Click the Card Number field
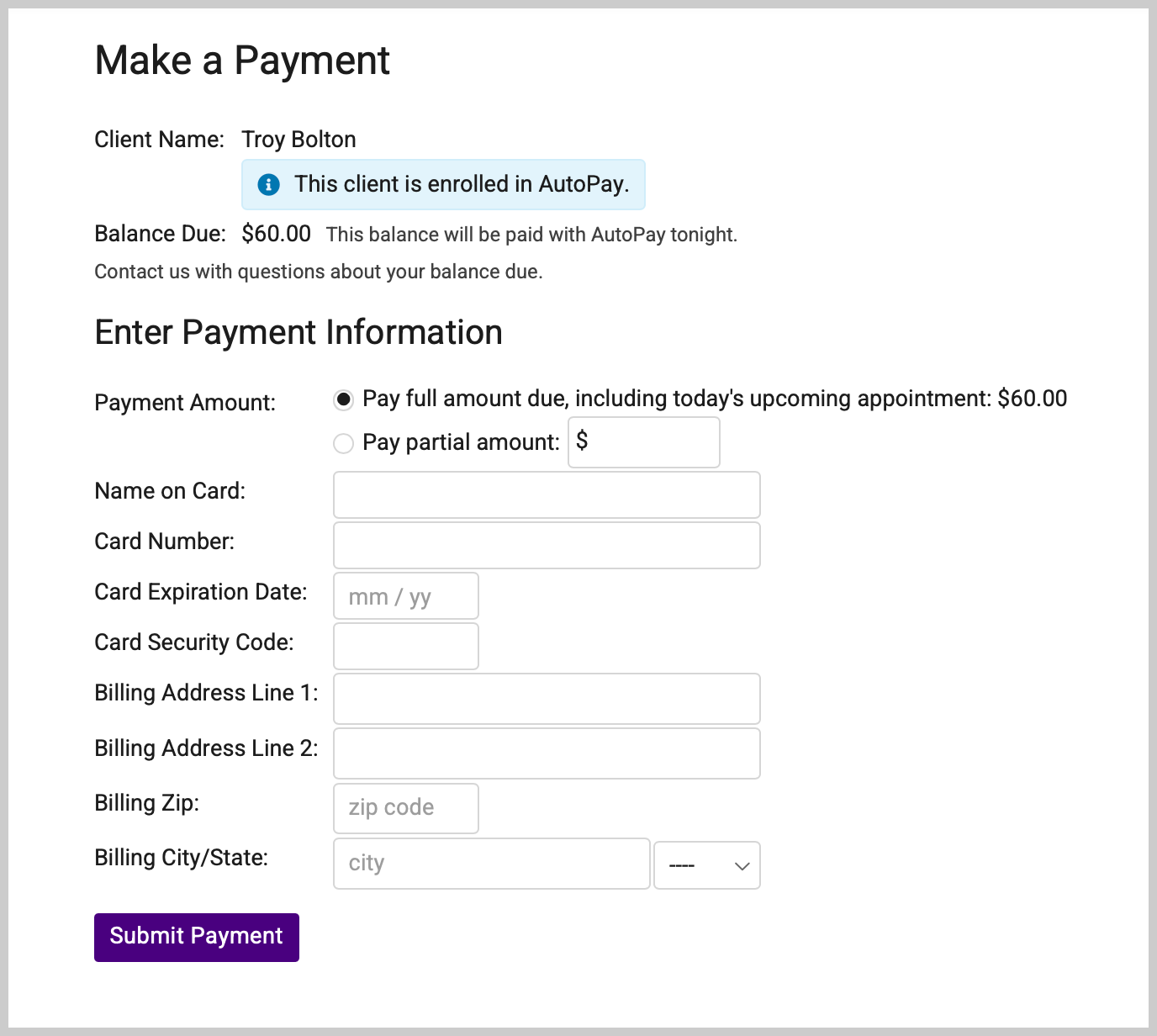The image size is (1157, 1036). (546, 545)
